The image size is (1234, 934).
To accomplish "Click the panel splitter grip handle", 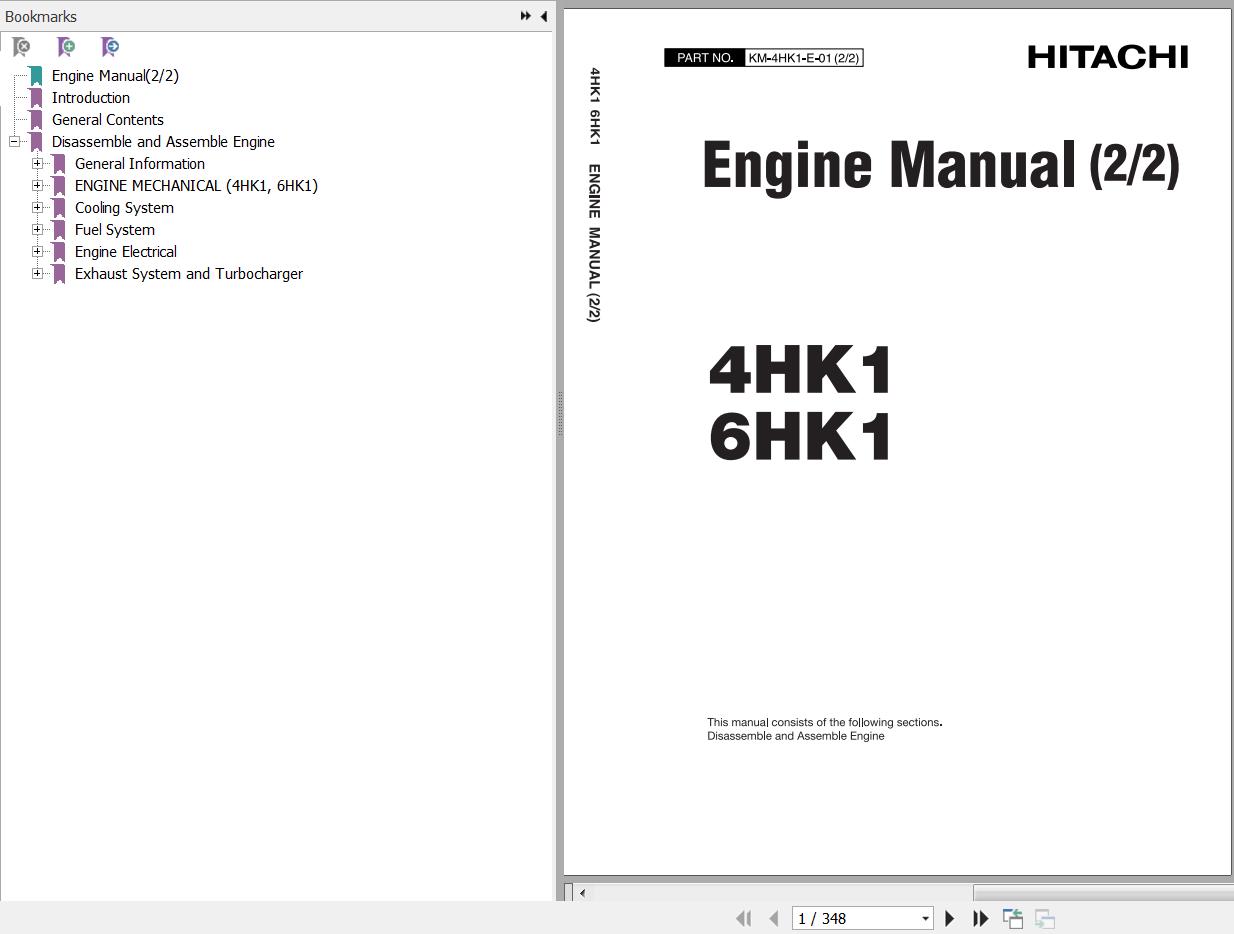I will [559, 413].
